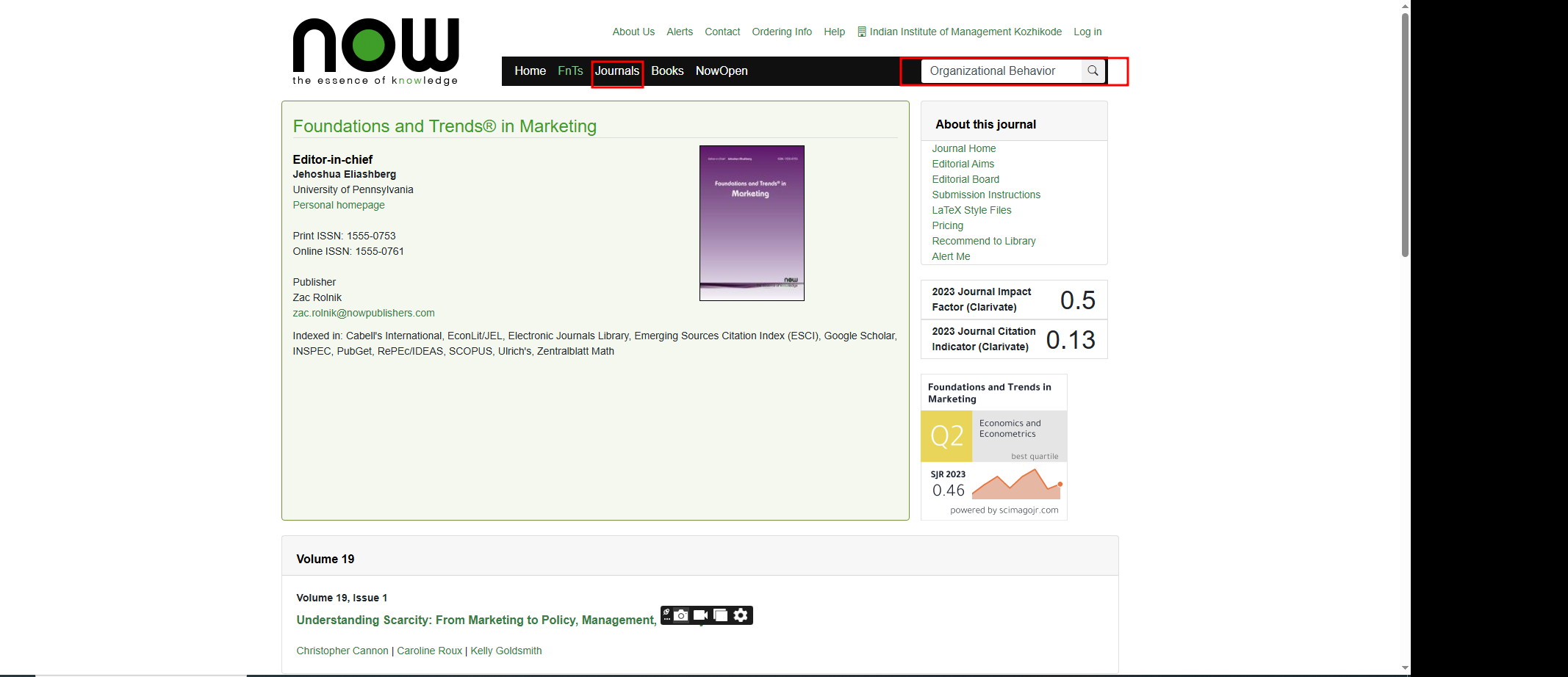Open the Books navigation item
This screenshot has width=1568, height=677.
[667, 71]
